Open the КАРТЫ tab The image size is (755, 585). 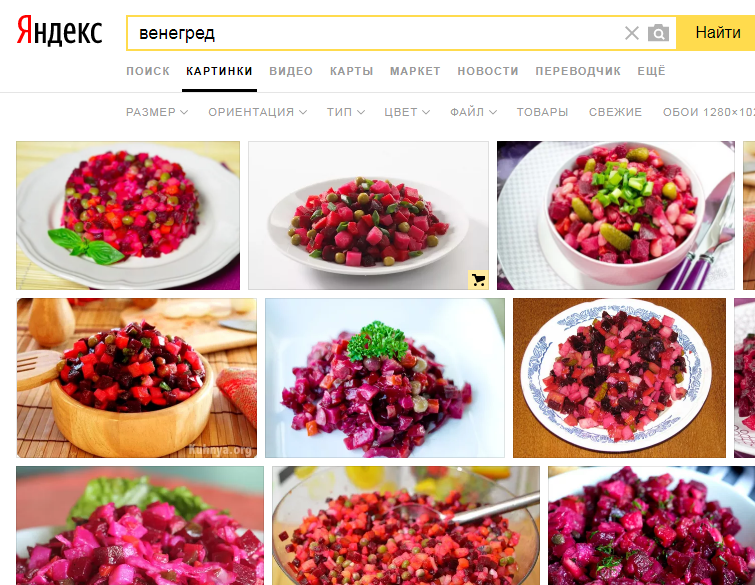click(351, 71)
